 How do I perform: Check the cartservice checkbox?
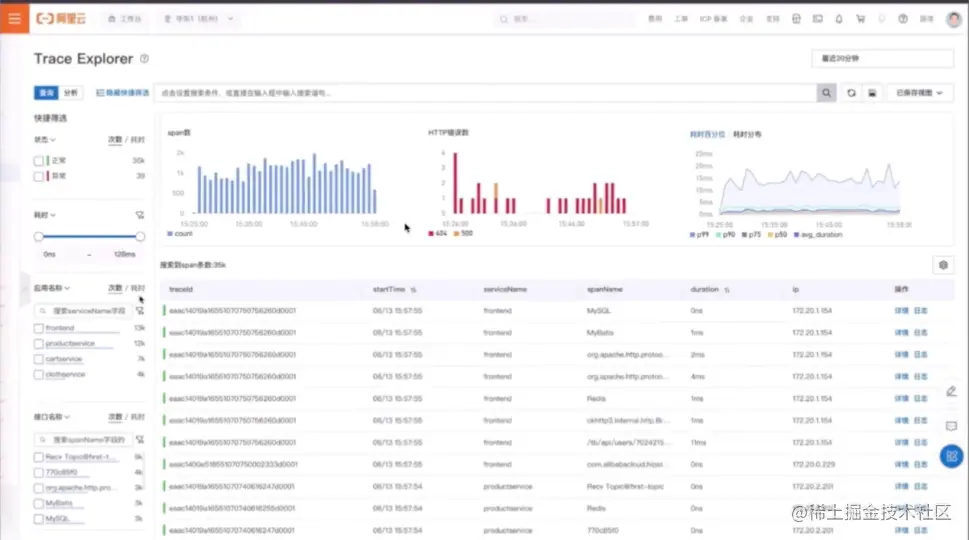point(39,359)
